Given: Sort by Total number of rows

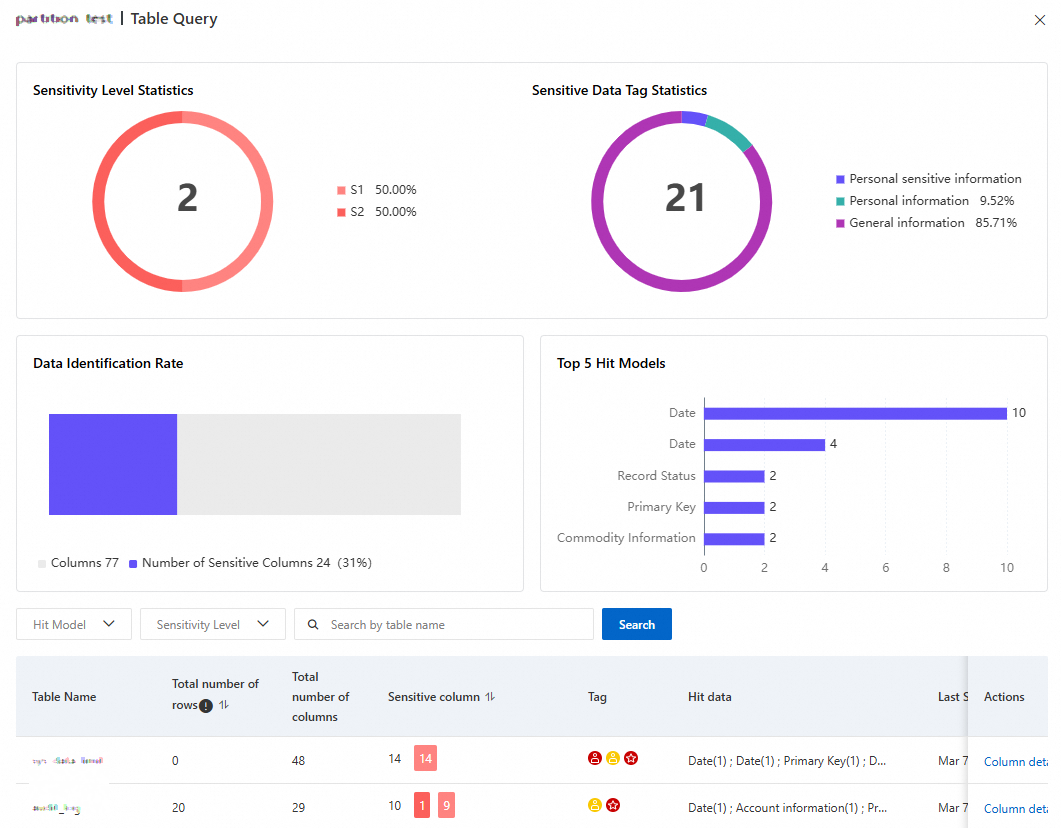Looking at the screenshot, I should [x=224, y=705].
